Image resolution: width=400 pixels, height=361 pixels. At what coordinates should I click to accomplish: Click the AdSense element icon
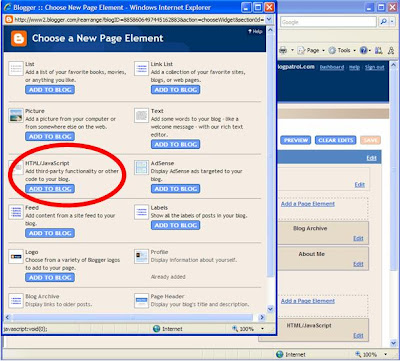click(141, 168)
